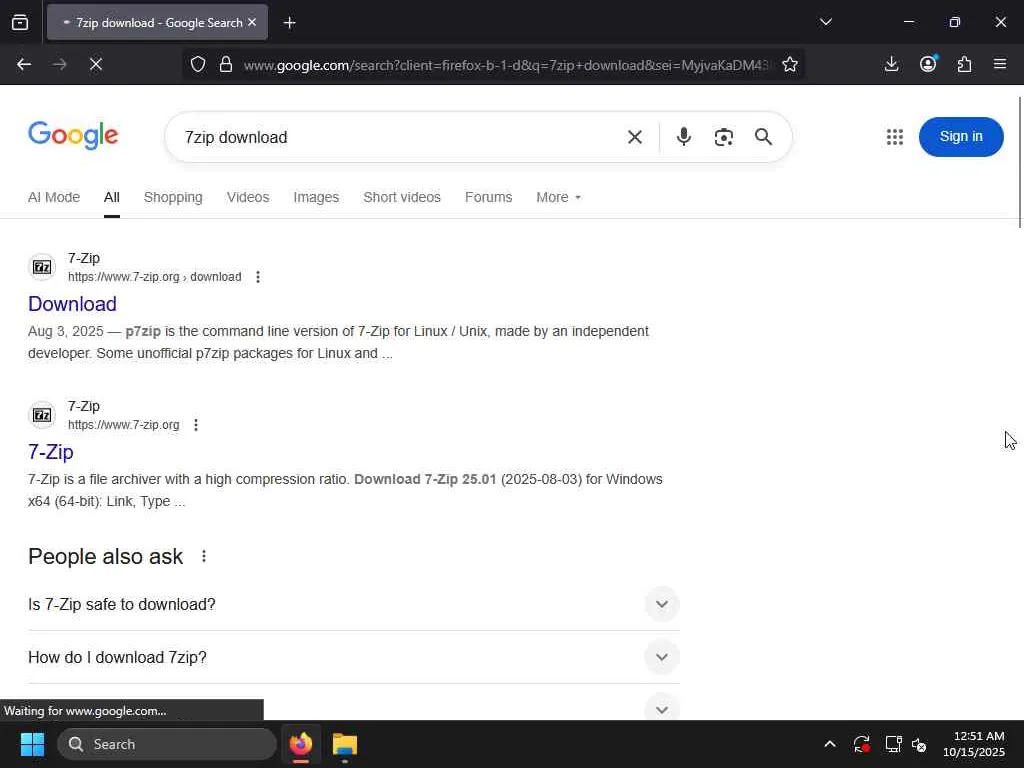Open the 7-zip.org Download result link
This screenshot has width=1024, height=768.
[72, 304]
